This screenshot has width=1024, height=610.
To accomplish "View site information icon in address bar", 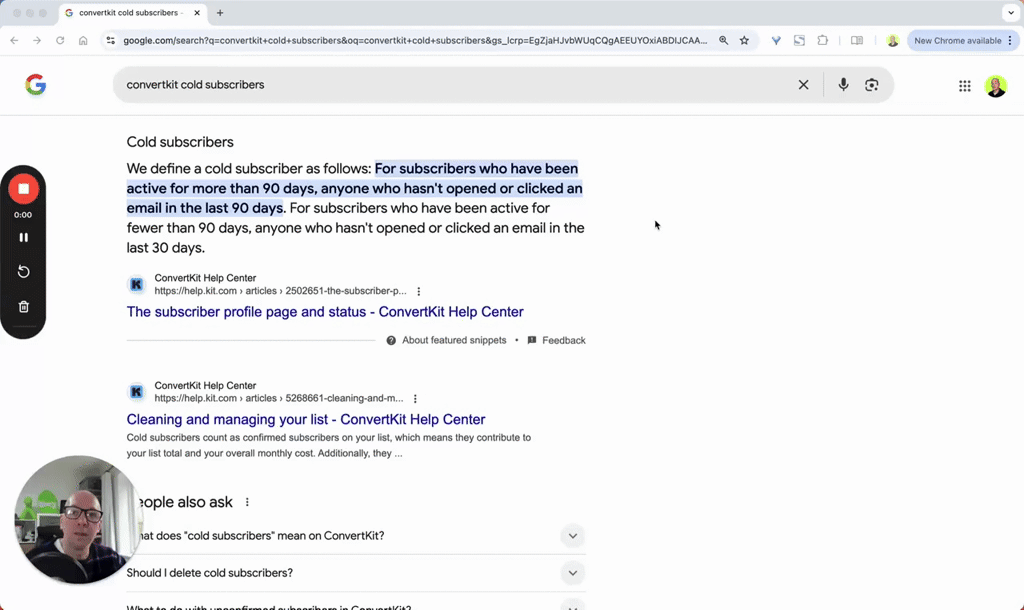I will click(x=110, y=40).
